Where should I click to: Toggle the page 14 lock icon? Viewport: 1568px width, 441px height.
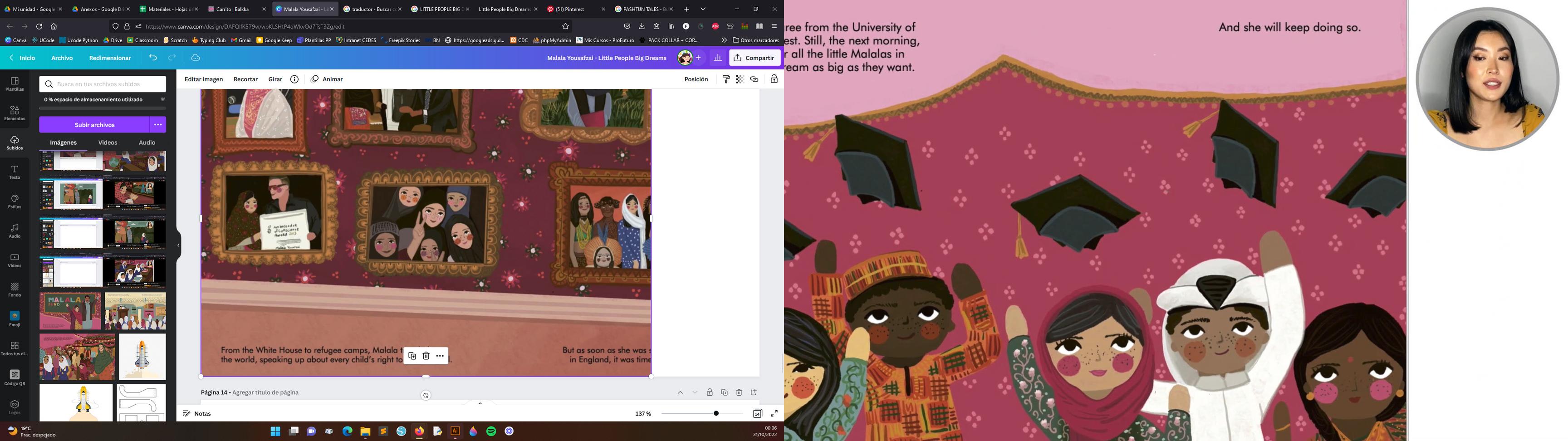(x=710, y=392)
